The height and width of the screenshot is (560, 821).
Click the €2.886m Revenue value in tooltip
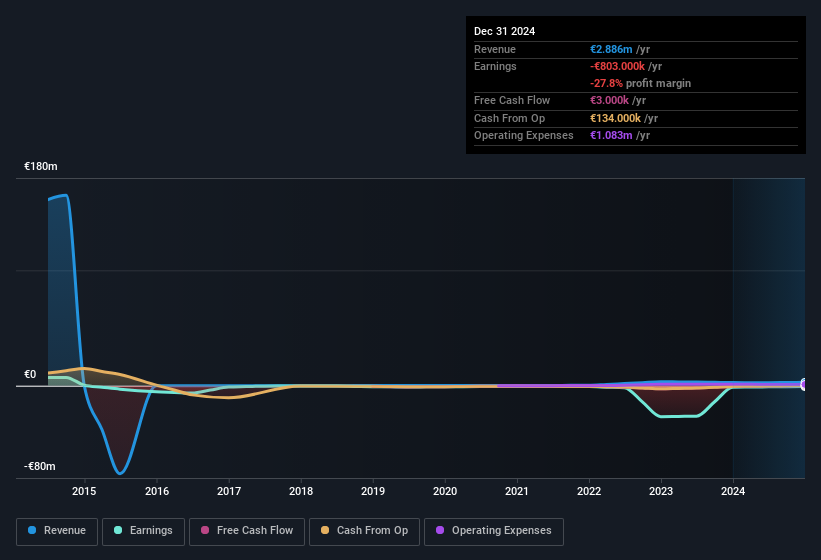click(611, 49)
